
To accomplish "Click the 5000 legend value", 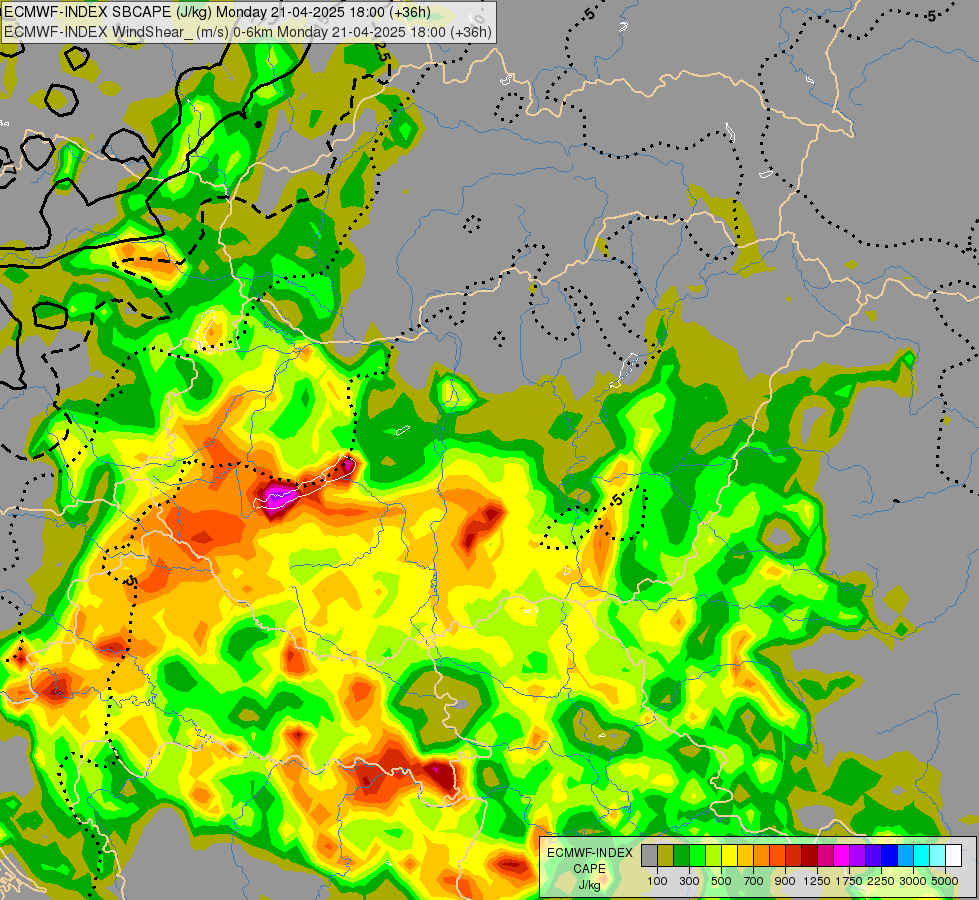I will [x=945, y=881].
